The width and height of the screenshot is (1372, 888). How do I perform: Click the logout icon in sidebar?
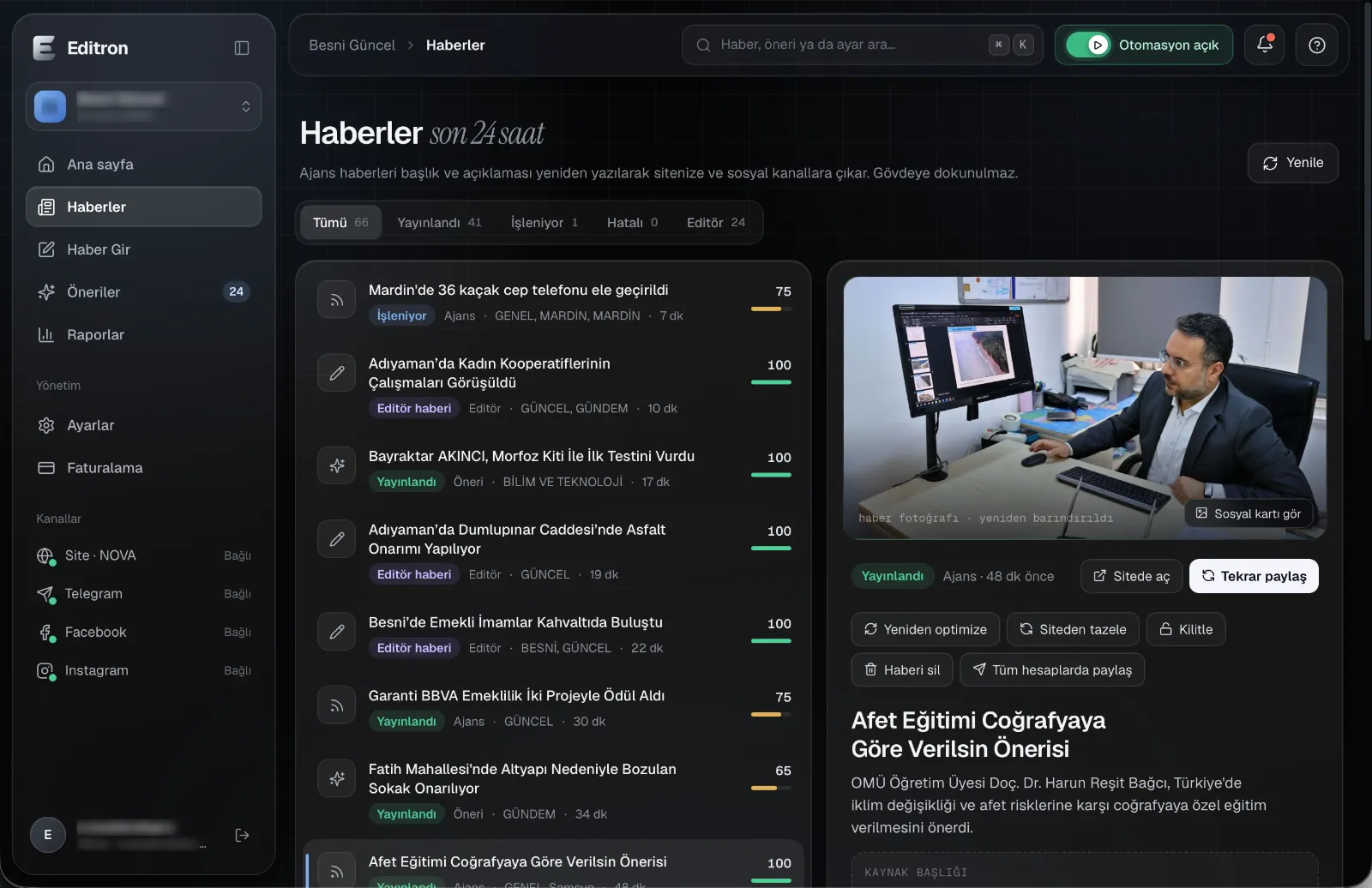242,835
